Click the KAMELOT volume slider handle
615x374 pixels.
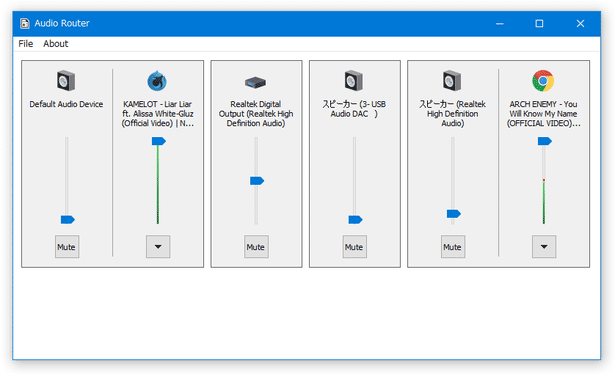pos(159,141)
